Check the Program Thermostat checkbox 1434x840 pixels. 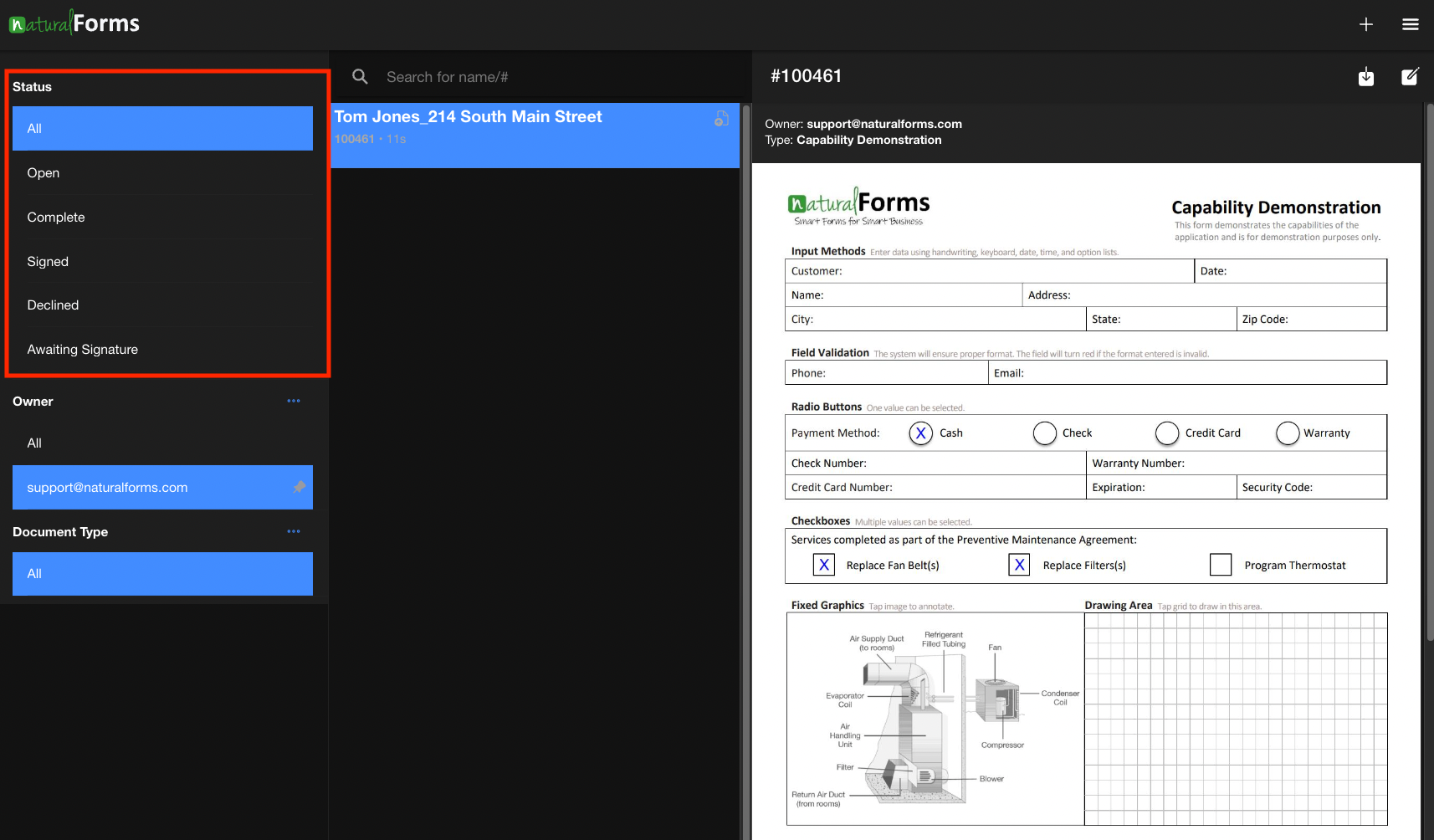[x=1221, y=565]
